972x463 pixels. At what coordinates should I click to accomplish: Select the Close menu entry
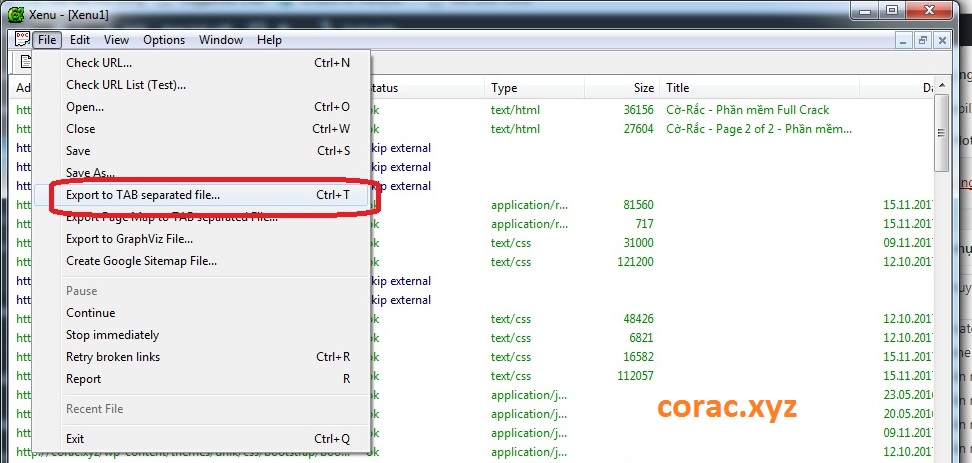click(x=203, y=129)
